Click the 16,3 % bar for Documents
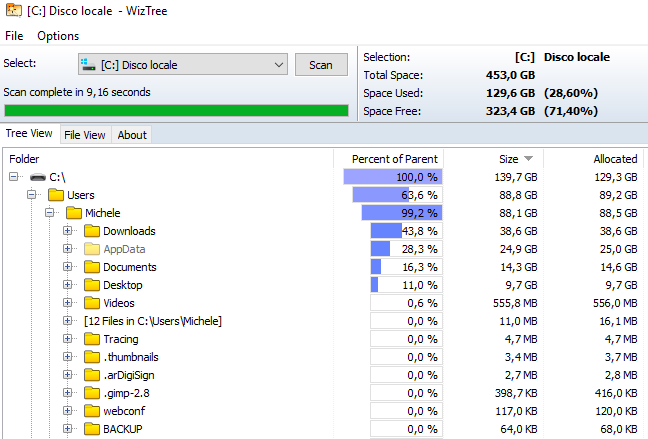This screenshot has height=439, width=648. coord(407,267)
